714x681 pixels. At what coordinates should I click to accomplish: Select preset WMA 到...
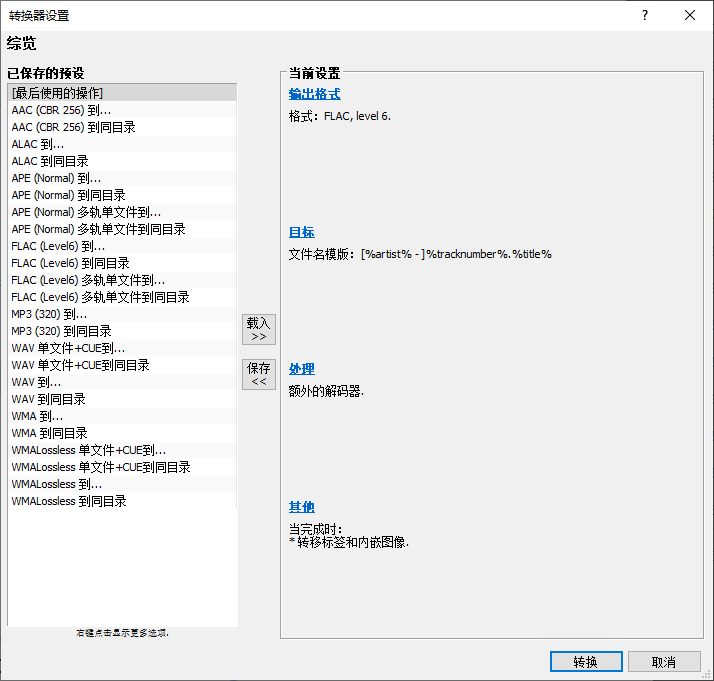coord(122,416)
